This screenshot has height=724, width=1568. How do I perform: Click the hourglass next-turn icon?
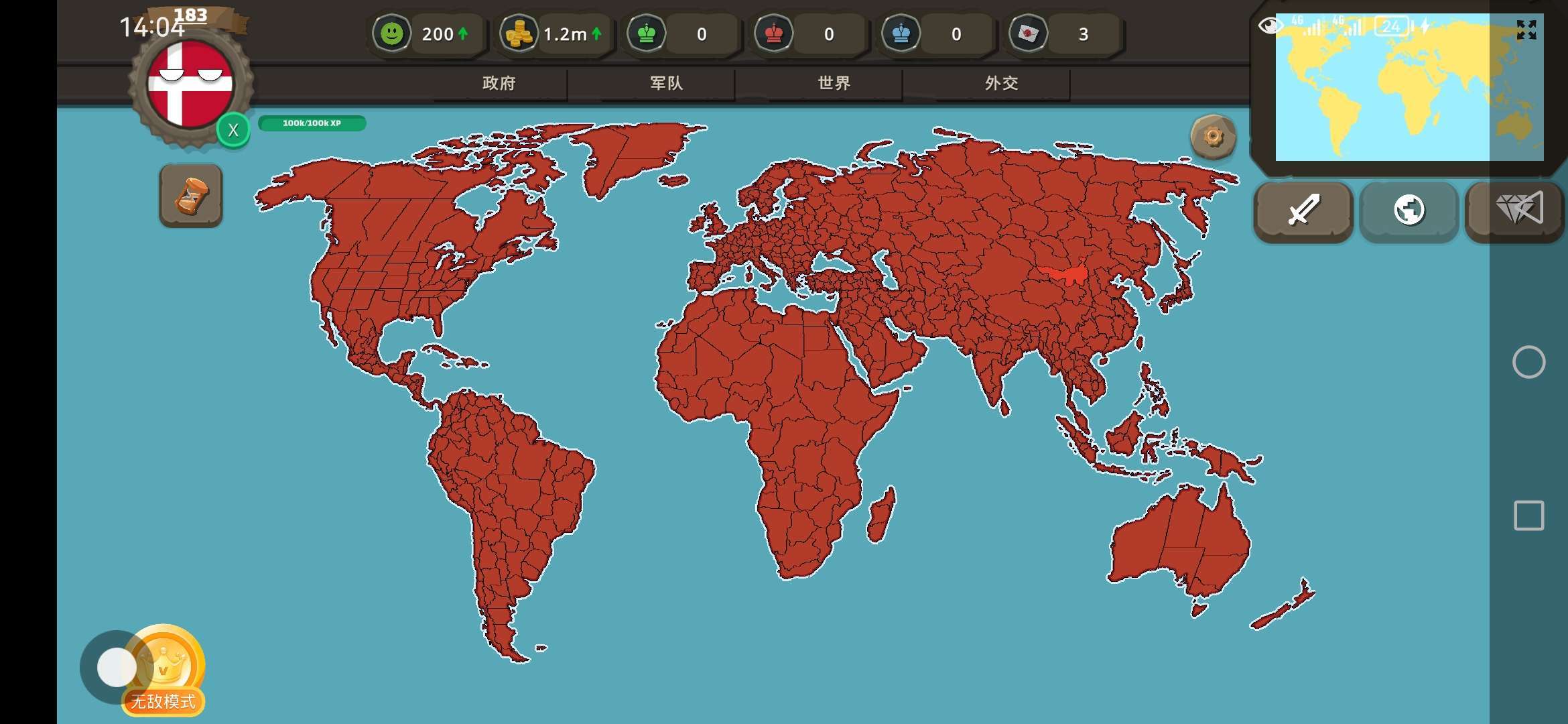[x=191, y=196]
